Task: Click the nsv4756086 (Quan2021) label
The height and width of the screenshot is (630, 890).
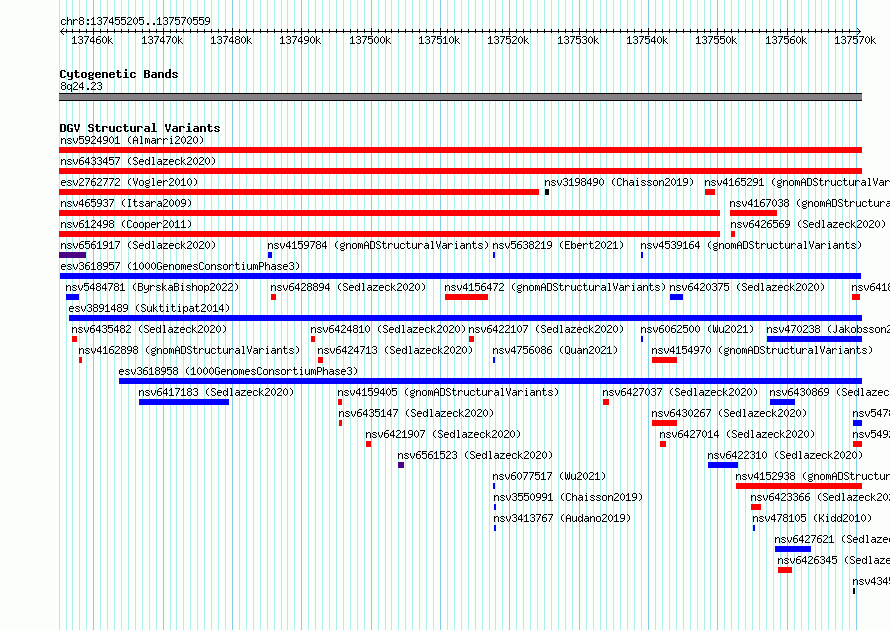Action: click(x=555, y=350)
